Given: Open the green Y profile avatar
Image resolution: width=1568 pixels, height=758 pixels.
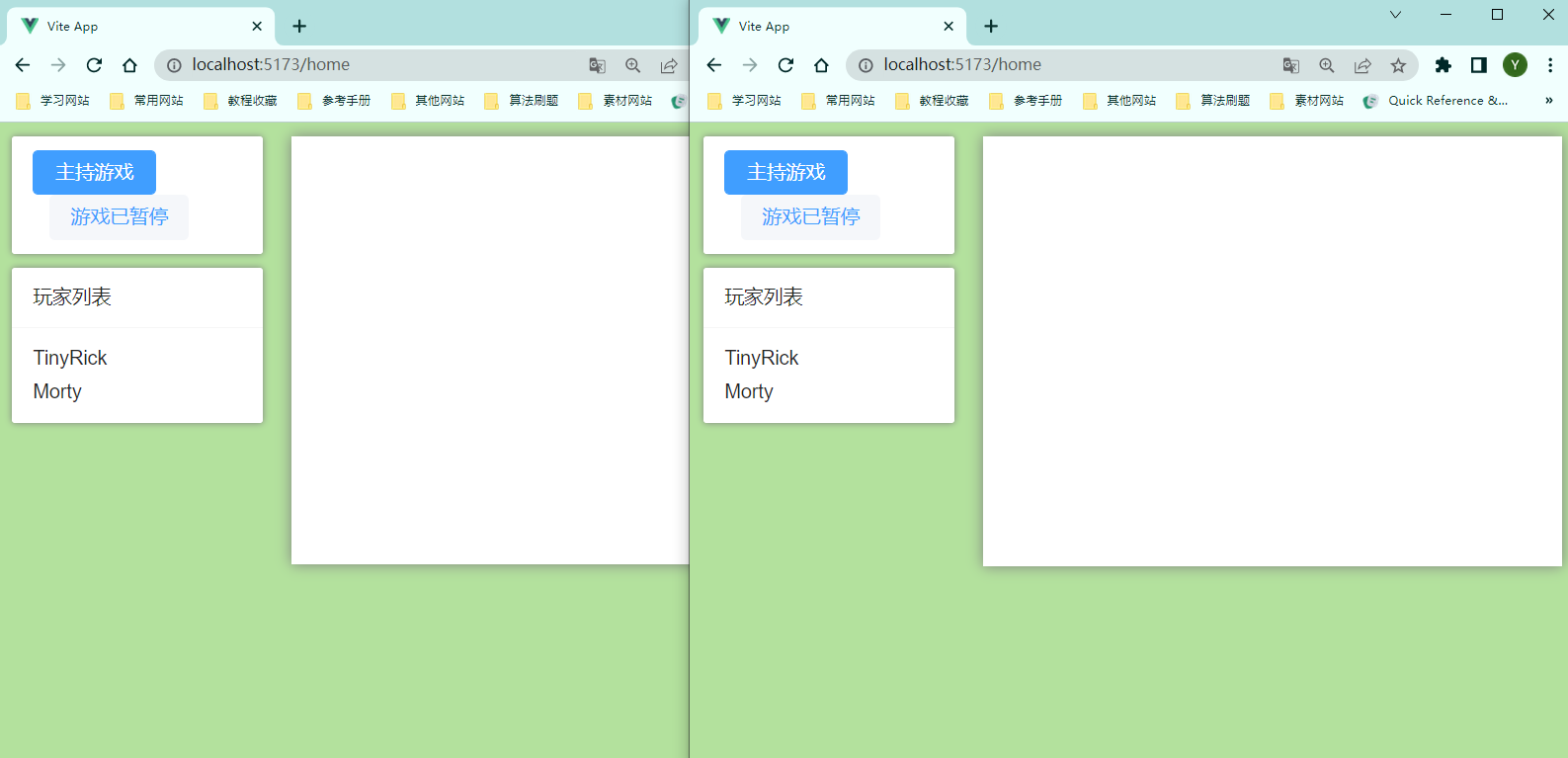Looking at the screenshot, I should click(1515, 65).
